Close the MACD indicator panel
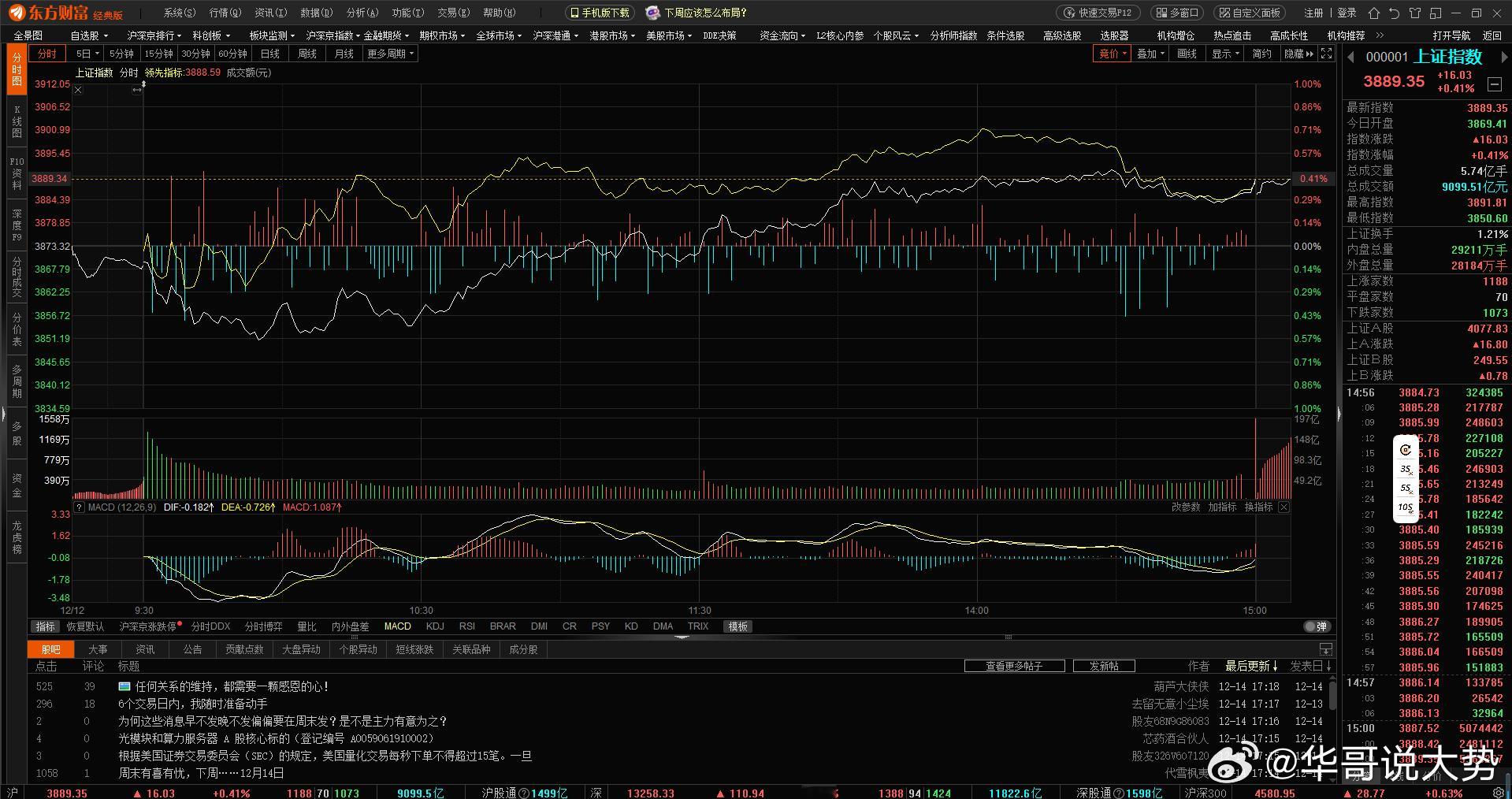The height and width of the screenshot is (799, 1512). click(1284, 507)
